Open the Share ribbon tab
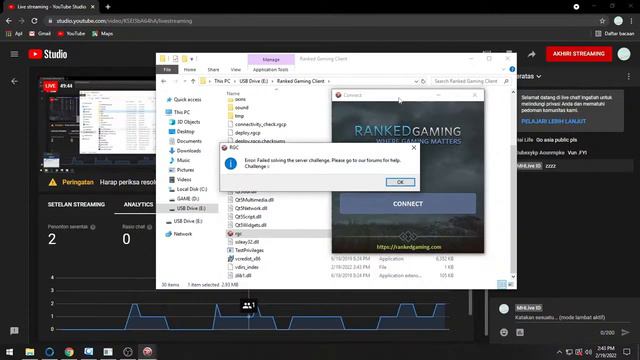640x360 pixels. (x=213, y=70)
